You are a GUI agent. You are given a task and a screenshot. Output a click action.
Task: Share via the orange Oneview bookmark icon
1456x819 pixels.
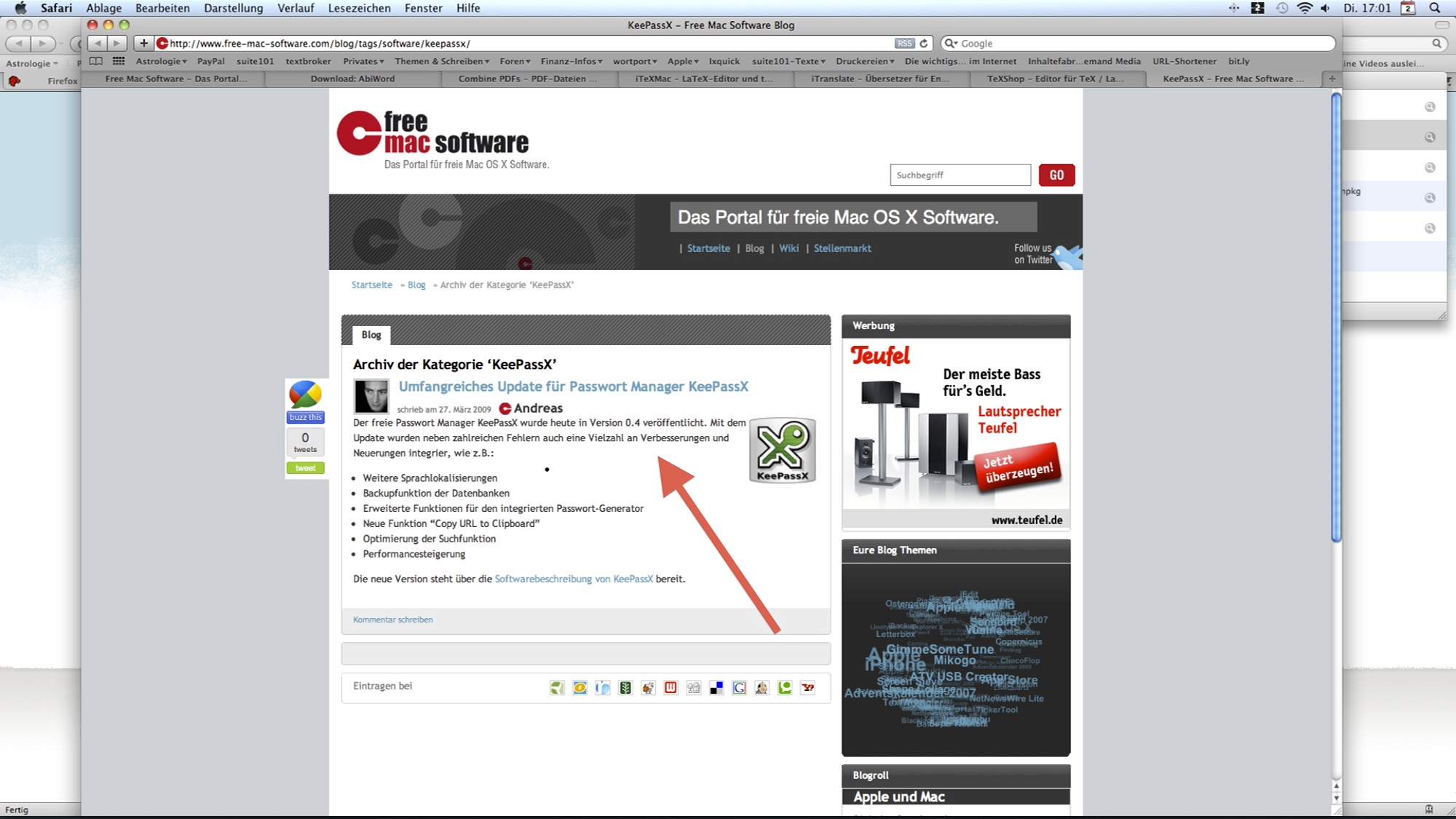pos(579,688)
